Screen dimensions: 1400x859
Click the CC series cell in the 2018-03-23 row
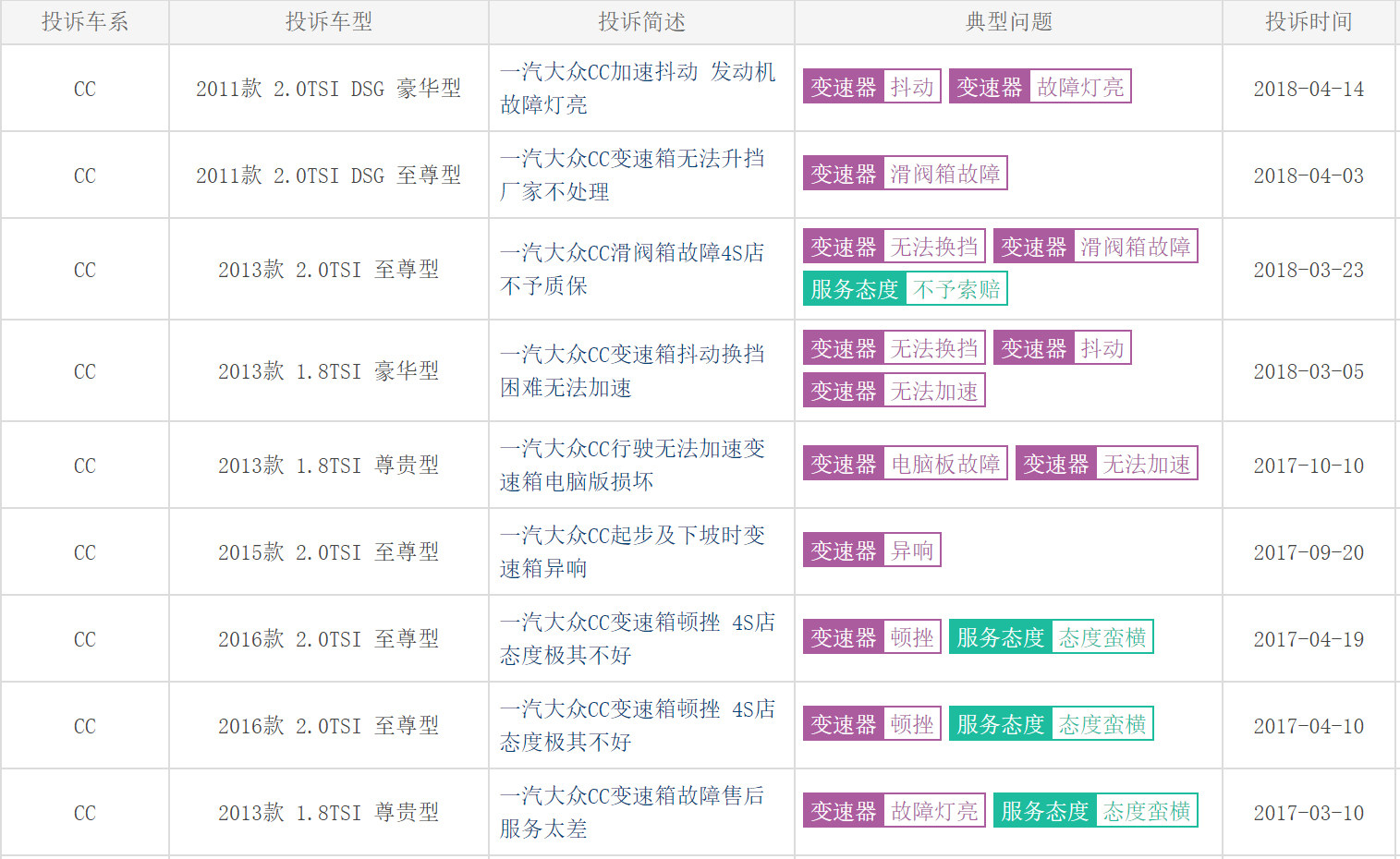coord(85,271)
